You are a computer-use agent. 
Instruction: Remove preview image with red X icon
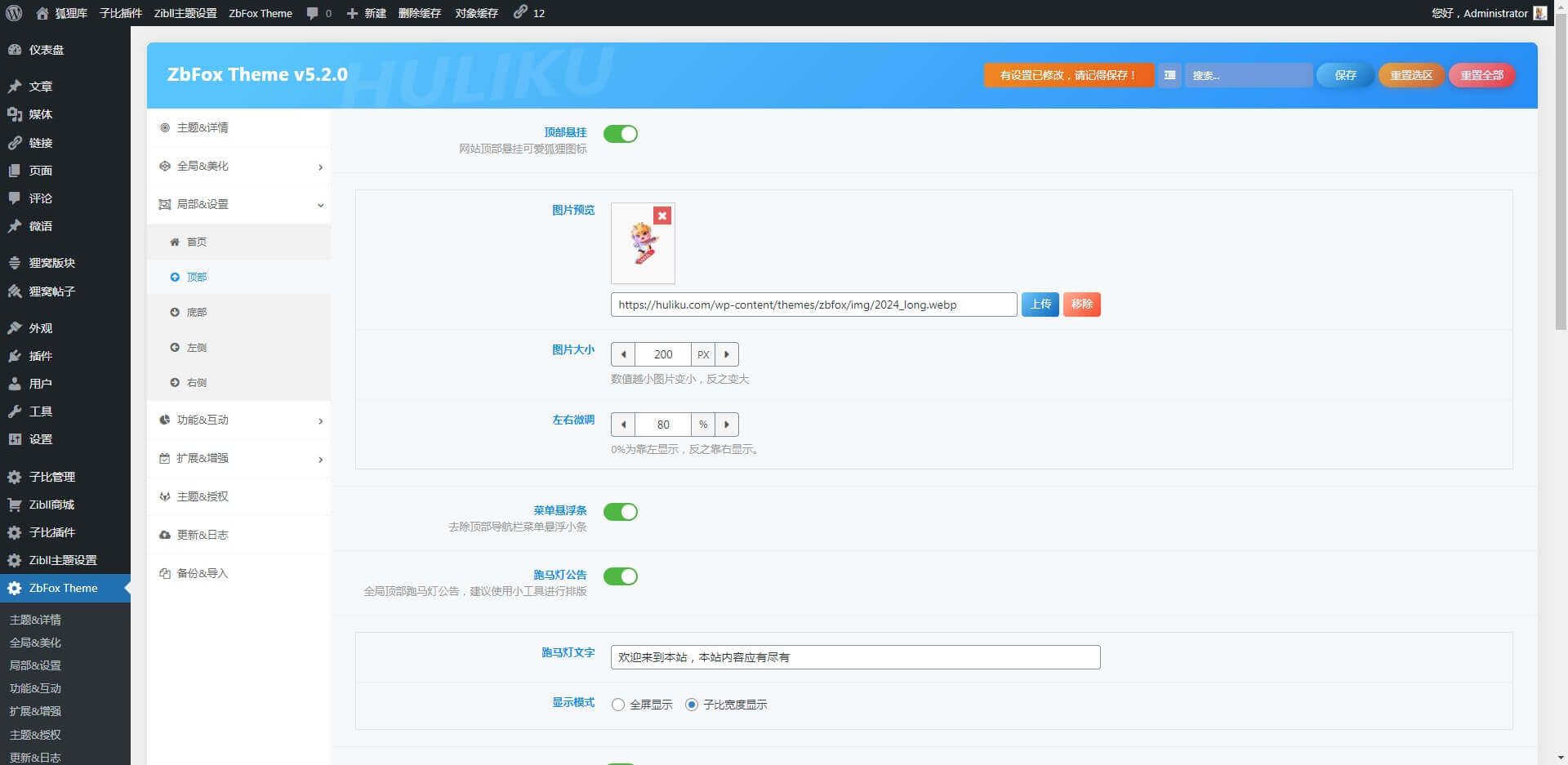click(662, 216)
